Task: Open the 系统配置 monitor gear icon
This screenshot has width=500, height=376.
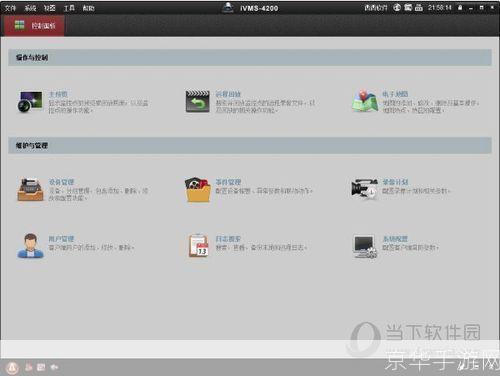Action: tap(365, 247)
